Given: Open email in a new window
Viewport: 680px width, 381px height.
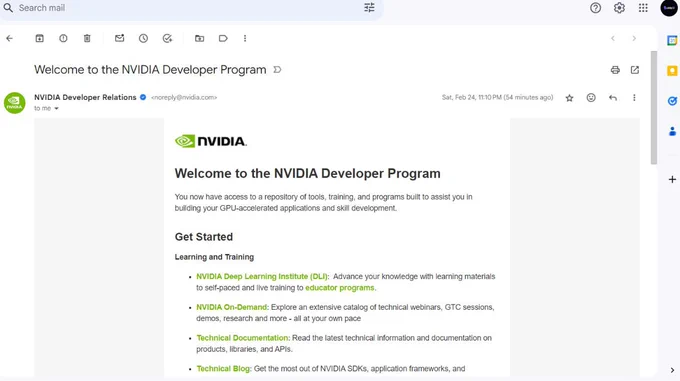Looking at the screenshot, I should point(635,70).
